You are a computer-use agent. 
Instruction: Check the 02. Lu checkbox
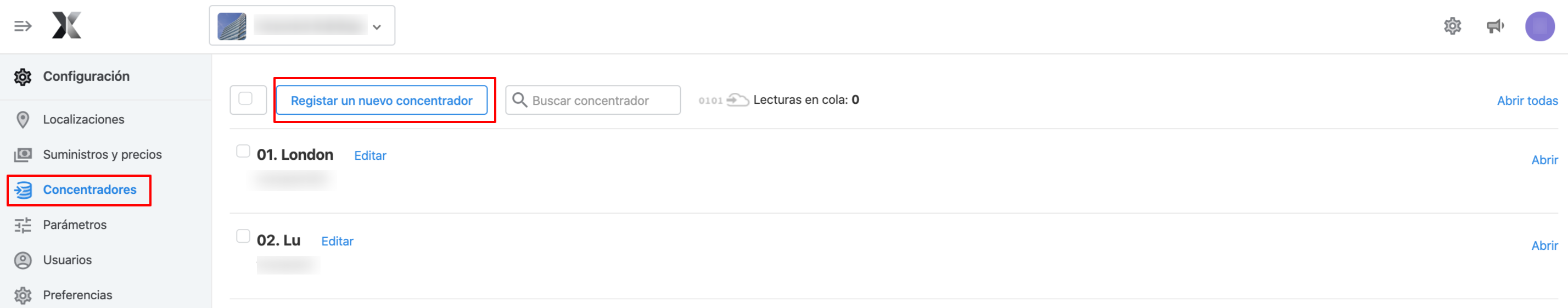click(x=243, y=236)
